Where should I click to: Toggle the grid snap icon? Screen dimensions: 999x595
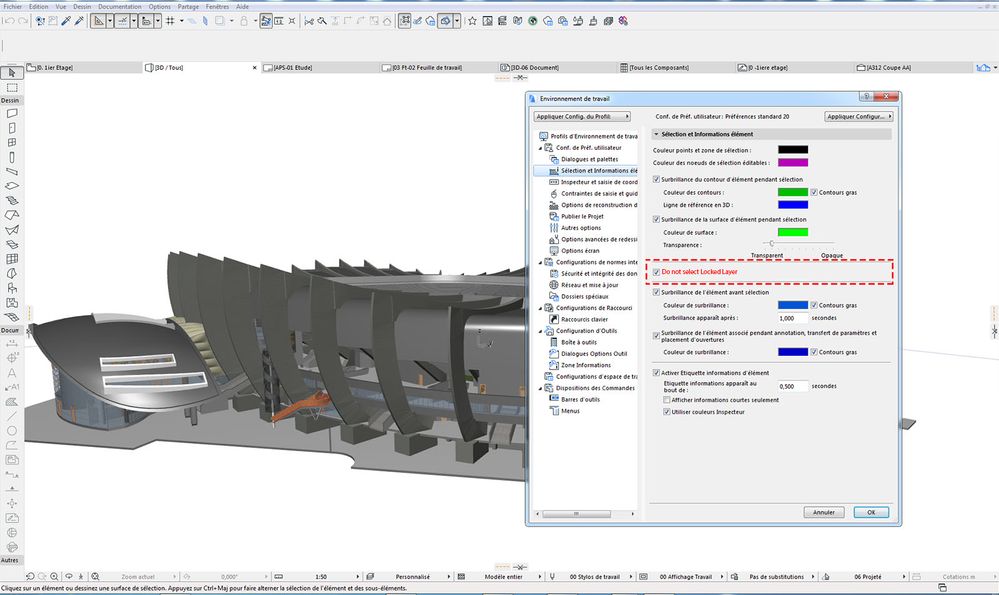click(x=170, y=20)
